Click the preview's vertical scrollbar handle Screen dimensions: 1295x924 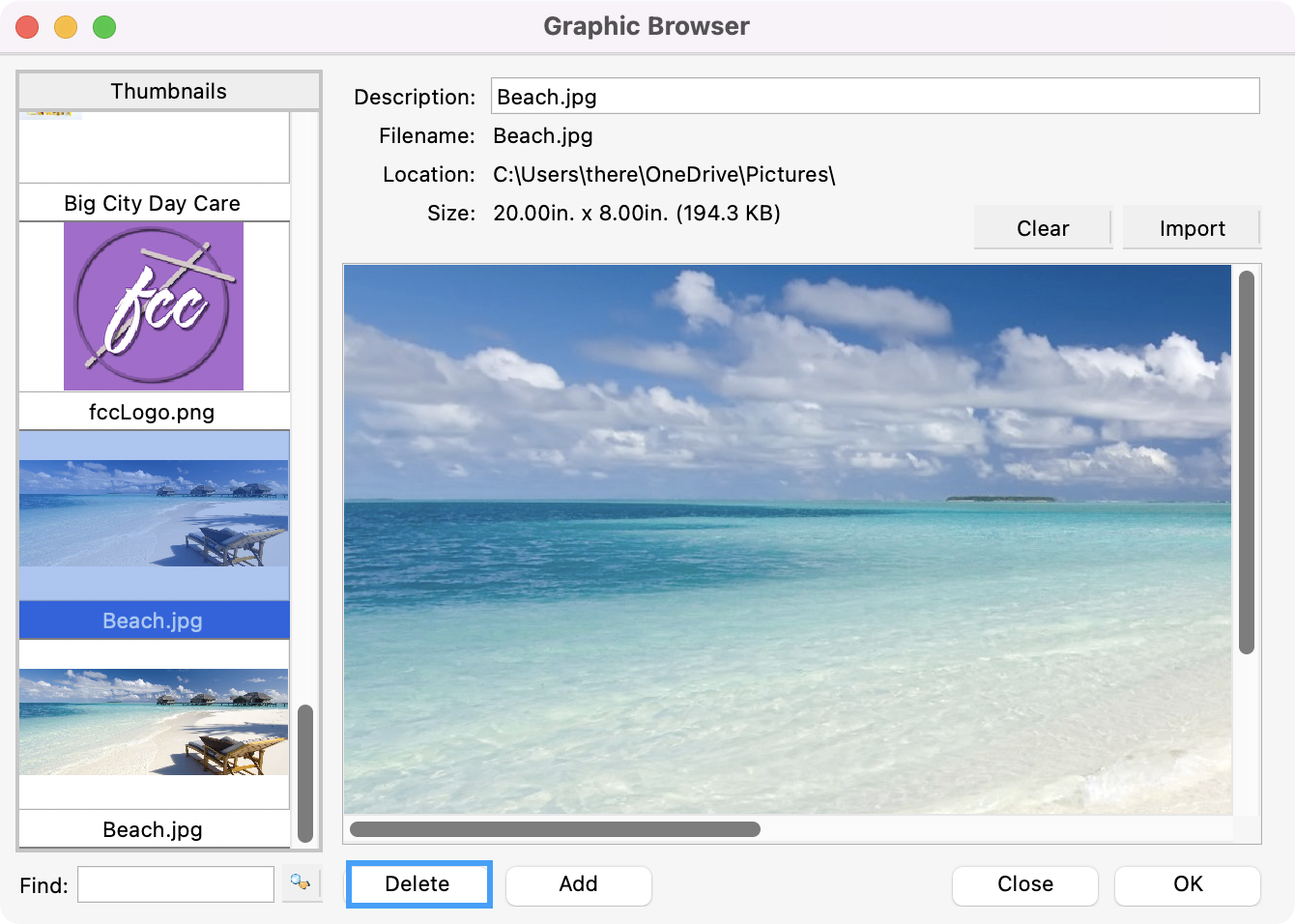coord(1247,462)
